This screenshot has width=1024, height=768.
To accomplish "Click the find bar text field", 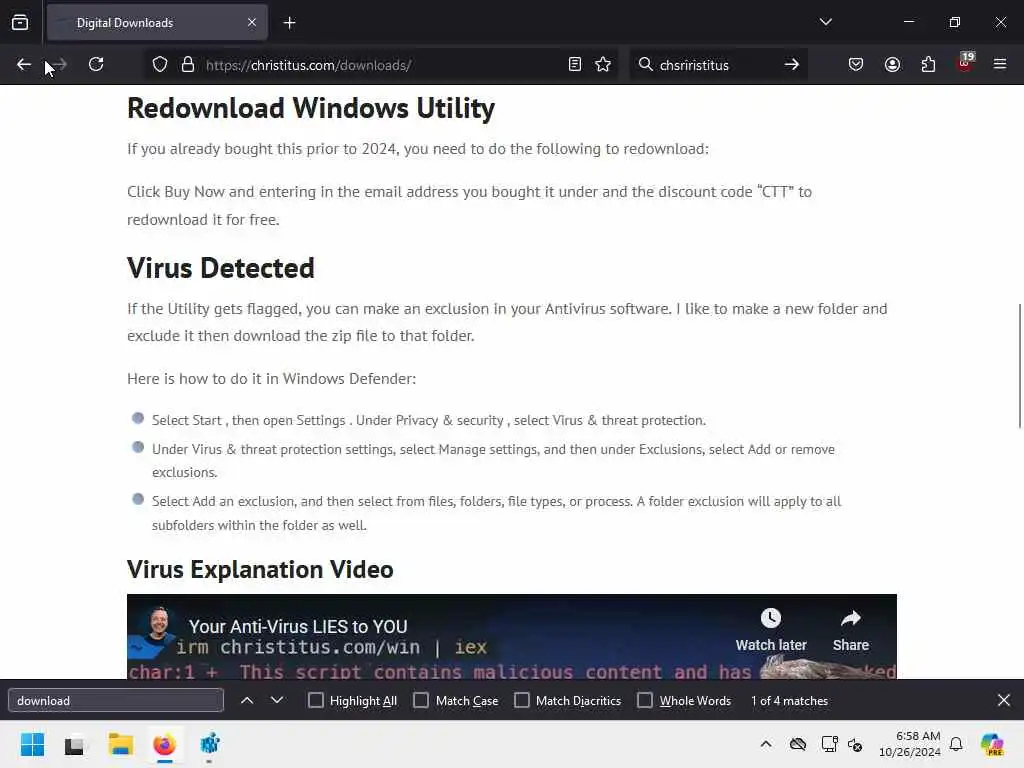I will [x=116, y=701].
